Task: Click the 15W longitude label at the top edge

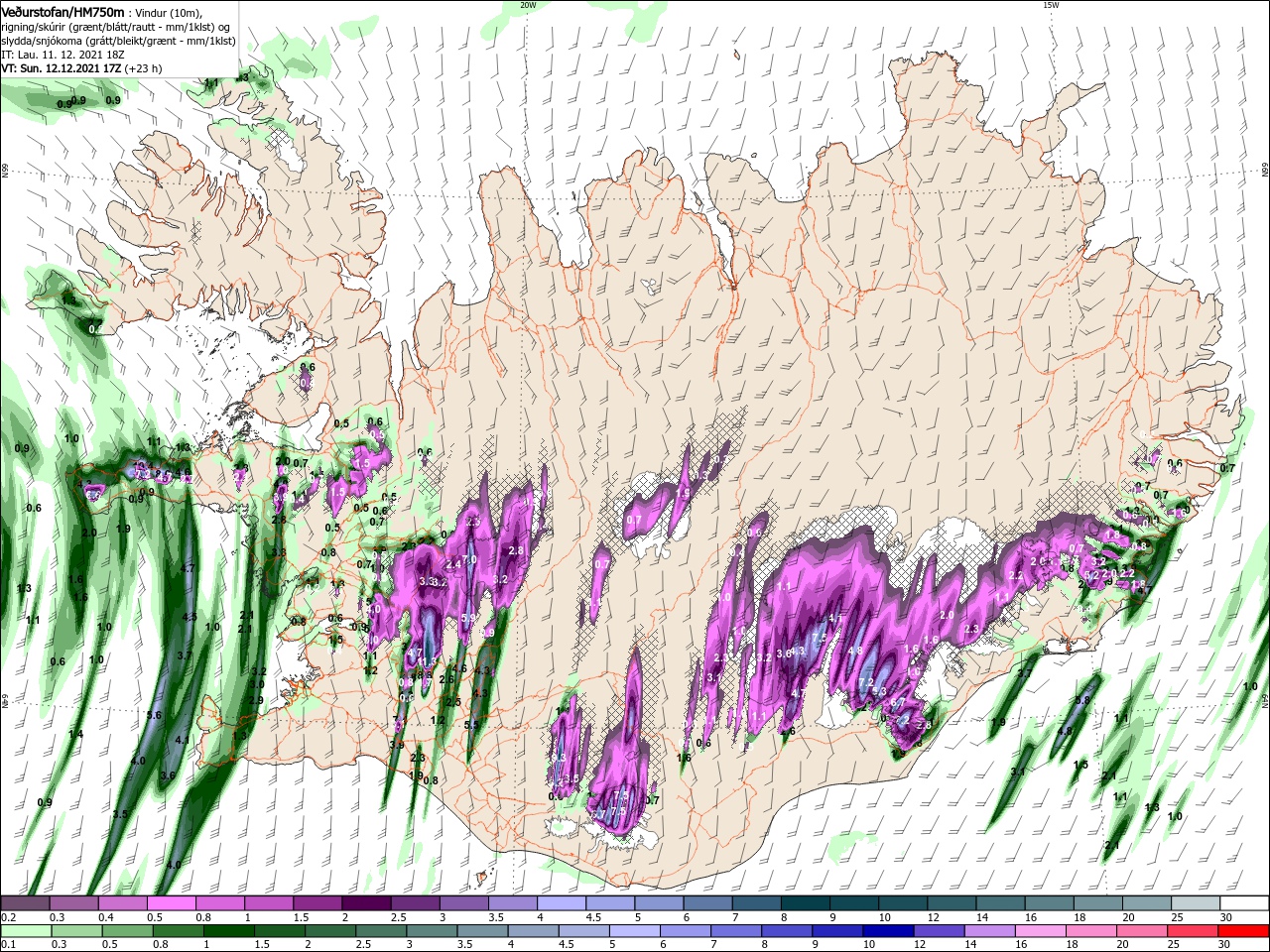Action: (x=1051, y=5)
